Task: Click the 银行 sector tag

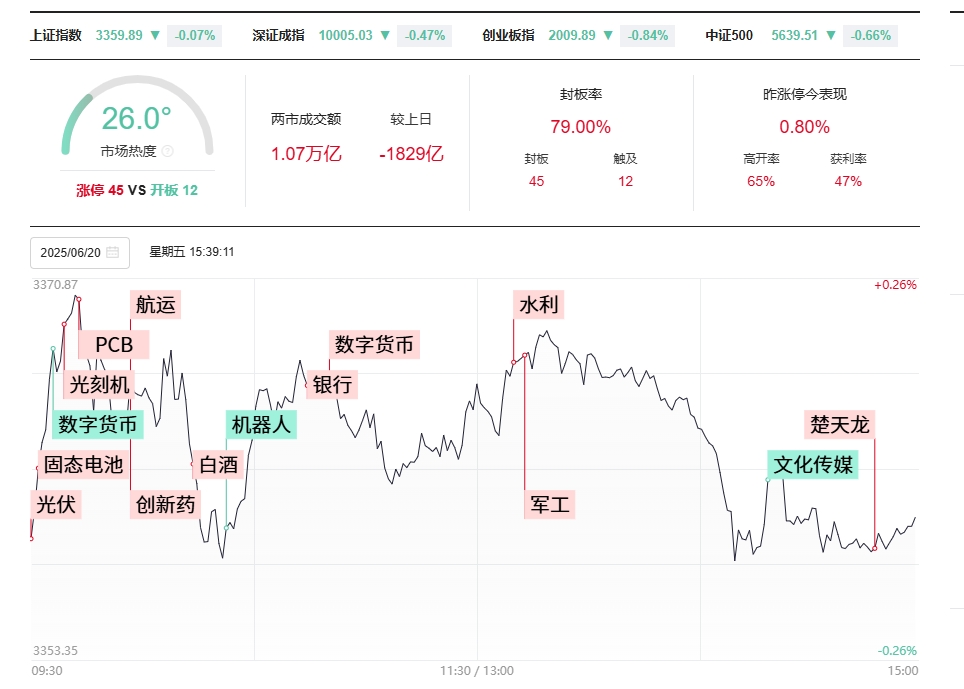Action: pos(332,385)
